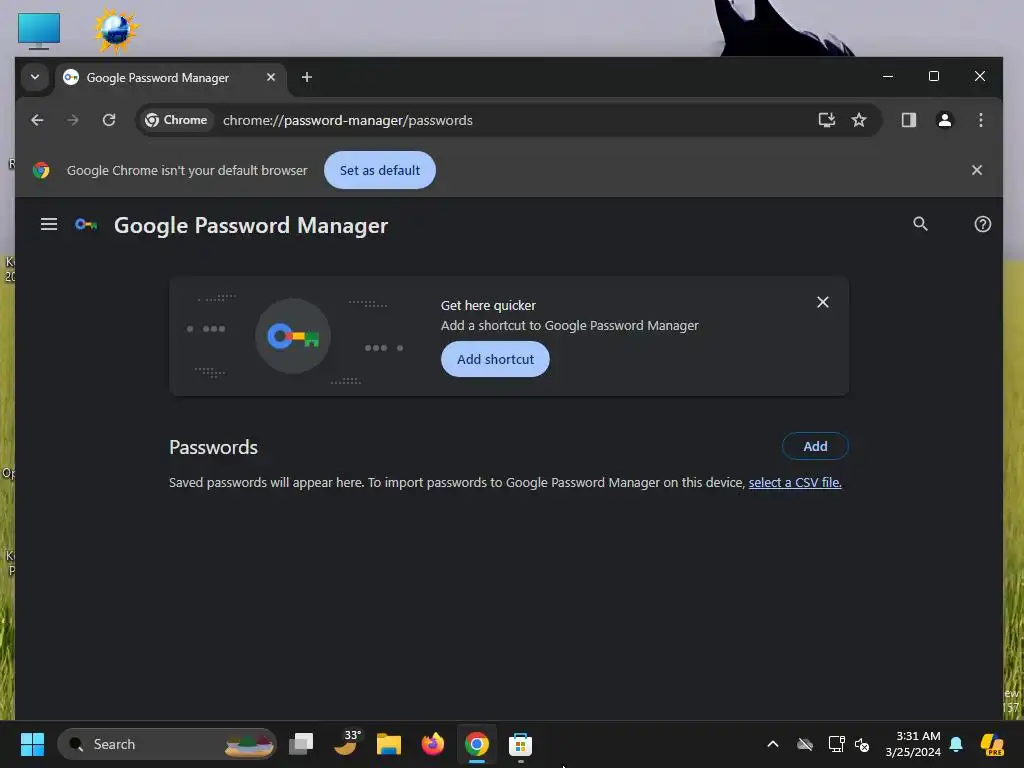Click the muted volume tray icon
Viewport: 1024px width, 768px height.
(862, 744)
